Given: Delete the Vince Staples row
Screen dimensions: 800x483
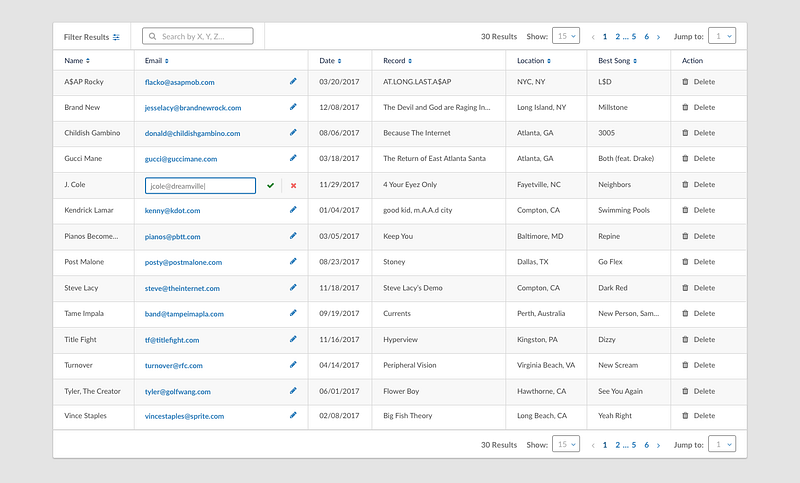Looking at the screenshot, I should tap(698, 416).
